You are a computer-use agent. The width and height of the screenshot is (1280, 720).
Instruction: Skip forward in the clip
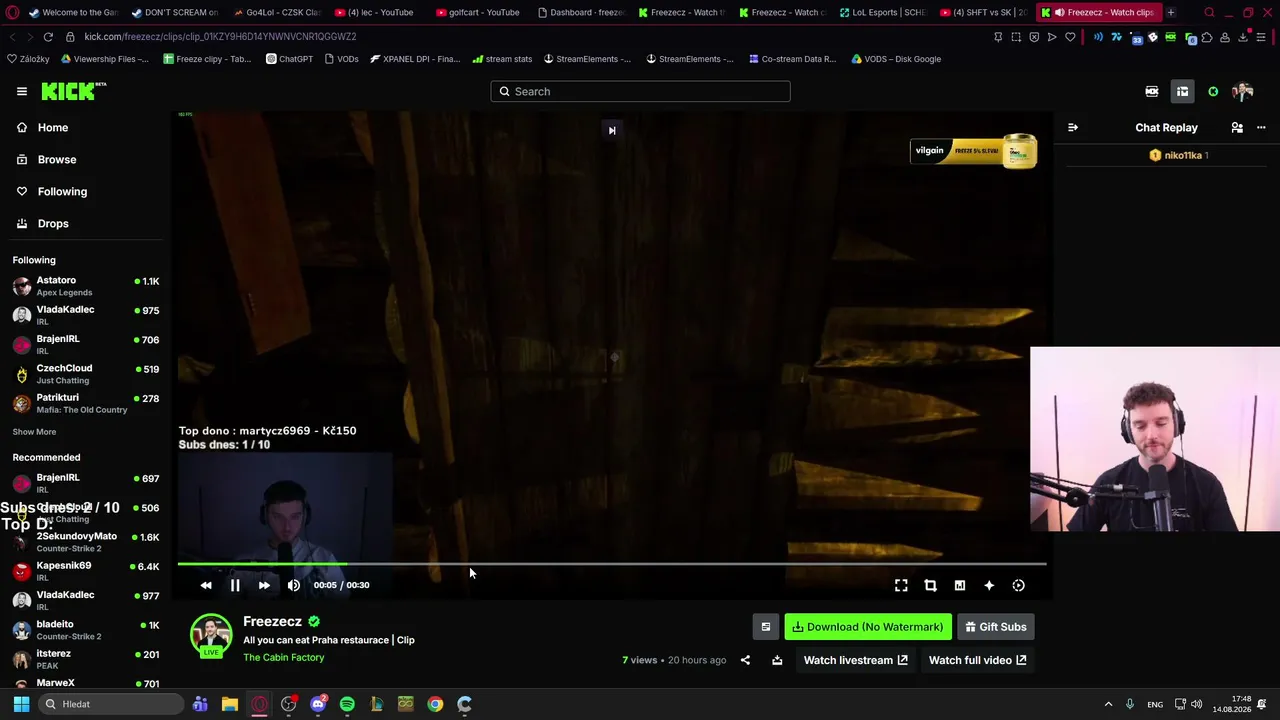[264, 585]
